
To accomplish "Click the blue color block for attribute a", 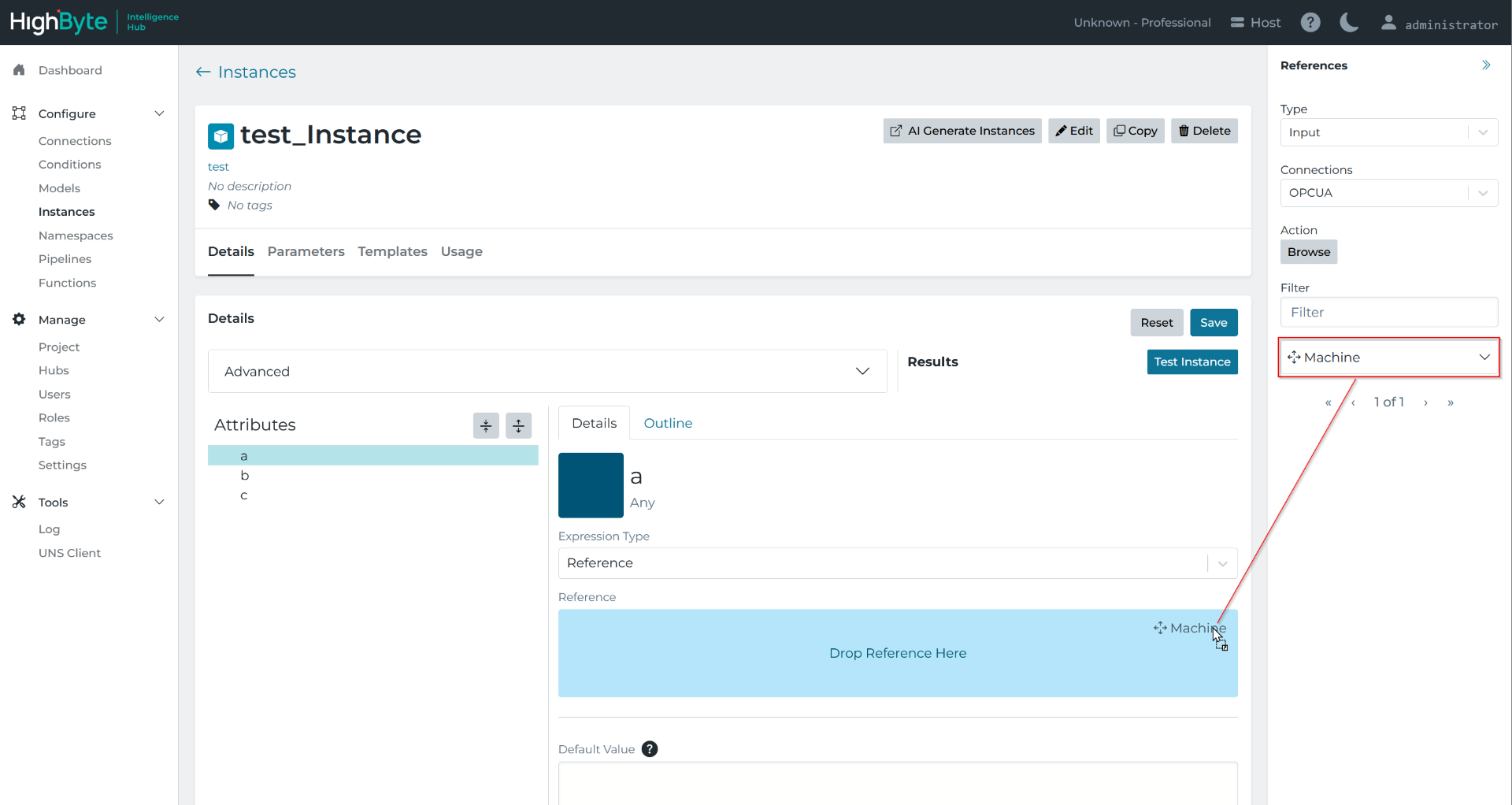I will coord(591,485).
